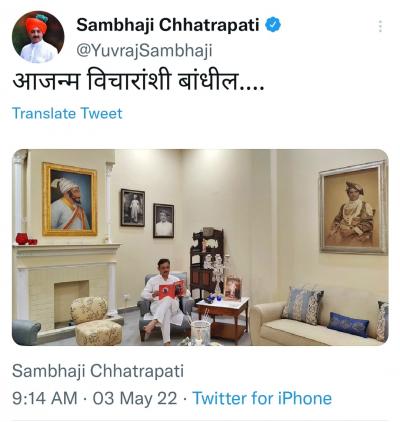
Task: Open the Twitter for iPhone source link
Action: tap(262, 398)
